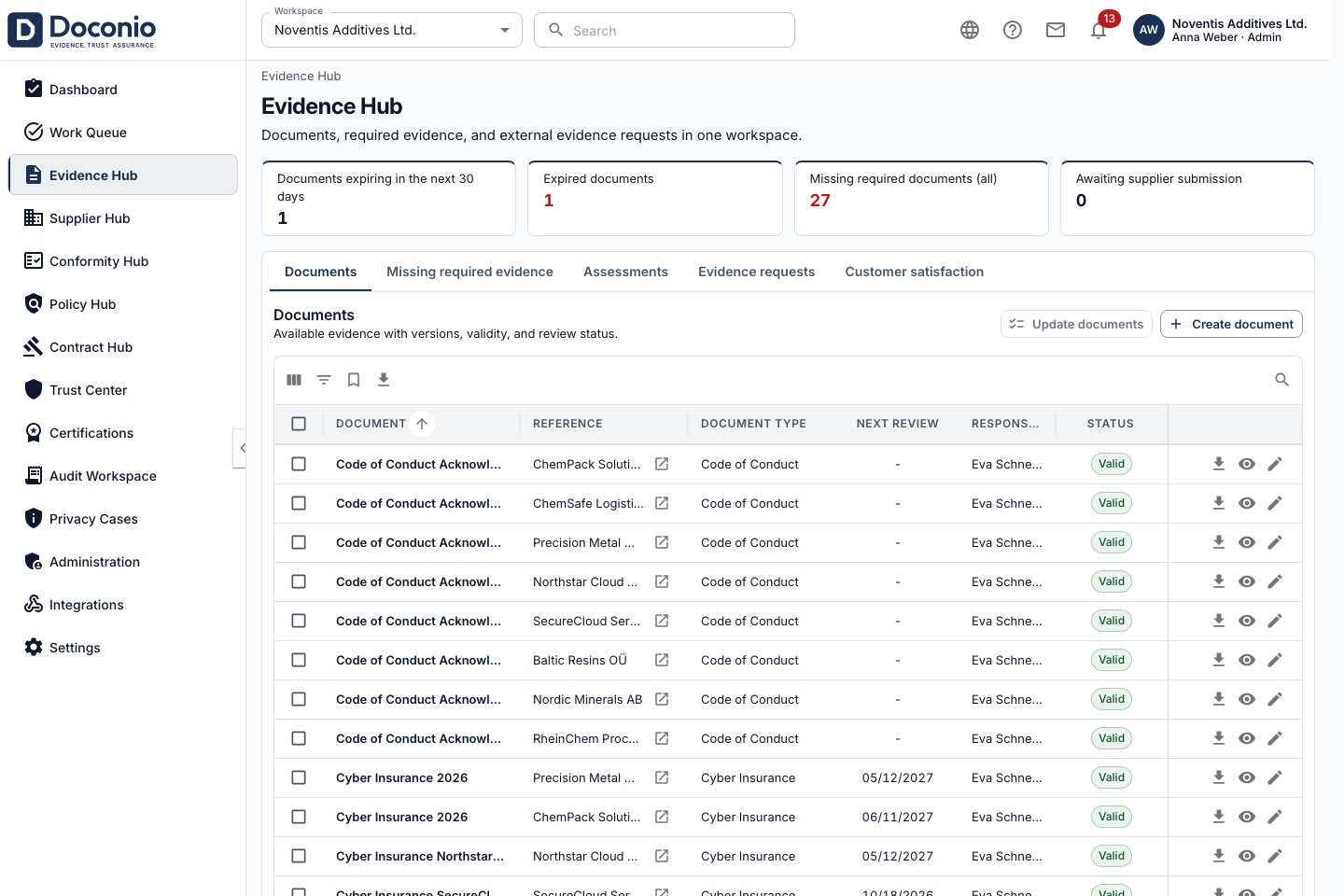Open Integrations in the sidebar
The width and height of the screenshot is (1344, 896).
click(122, 605)
